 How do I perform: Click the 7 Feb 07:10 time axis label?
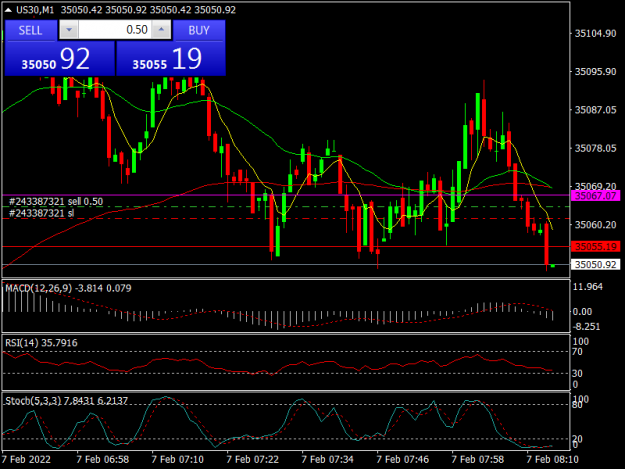[x=178, y=459]
